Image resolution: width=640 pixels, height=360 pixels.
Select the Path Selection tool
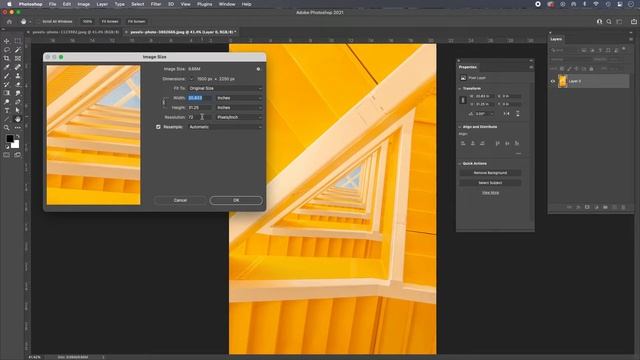click(x=18, y=111)
